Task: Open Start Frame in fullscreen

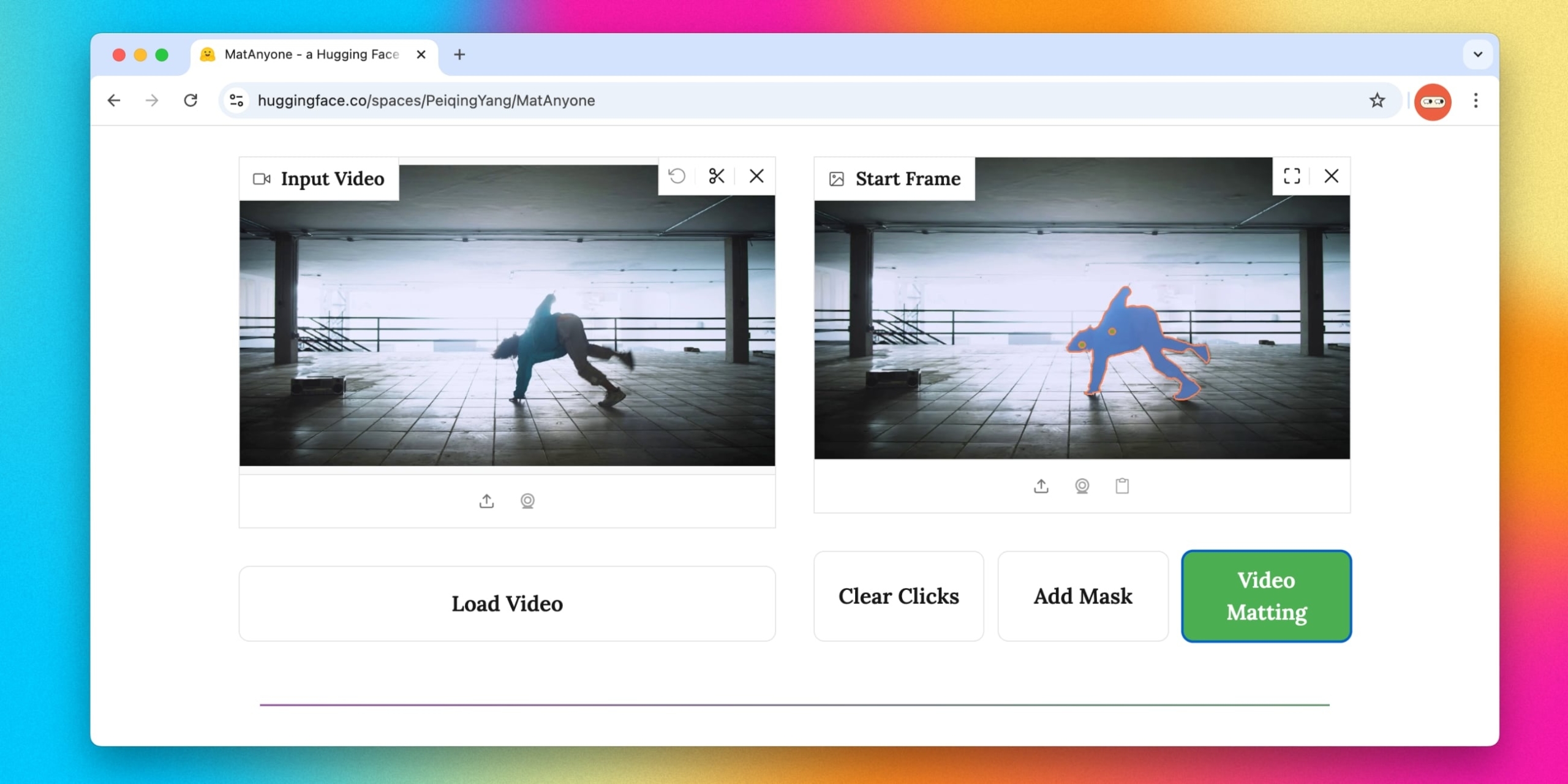Action: pos(1292,176)
